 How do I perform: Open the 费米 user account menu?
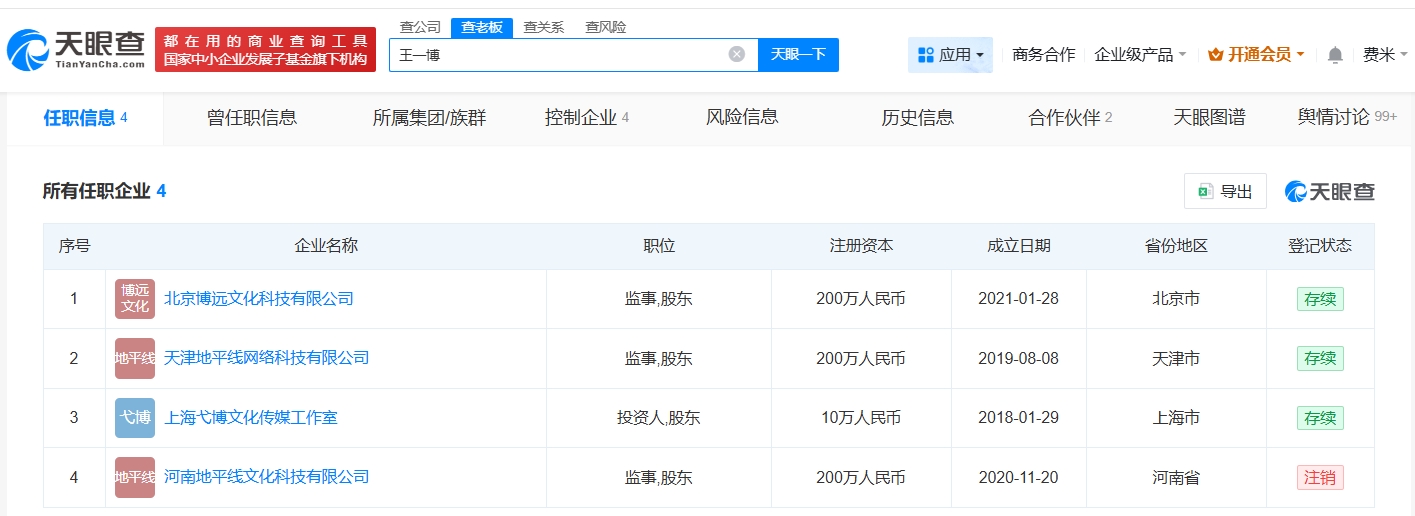1384,55
